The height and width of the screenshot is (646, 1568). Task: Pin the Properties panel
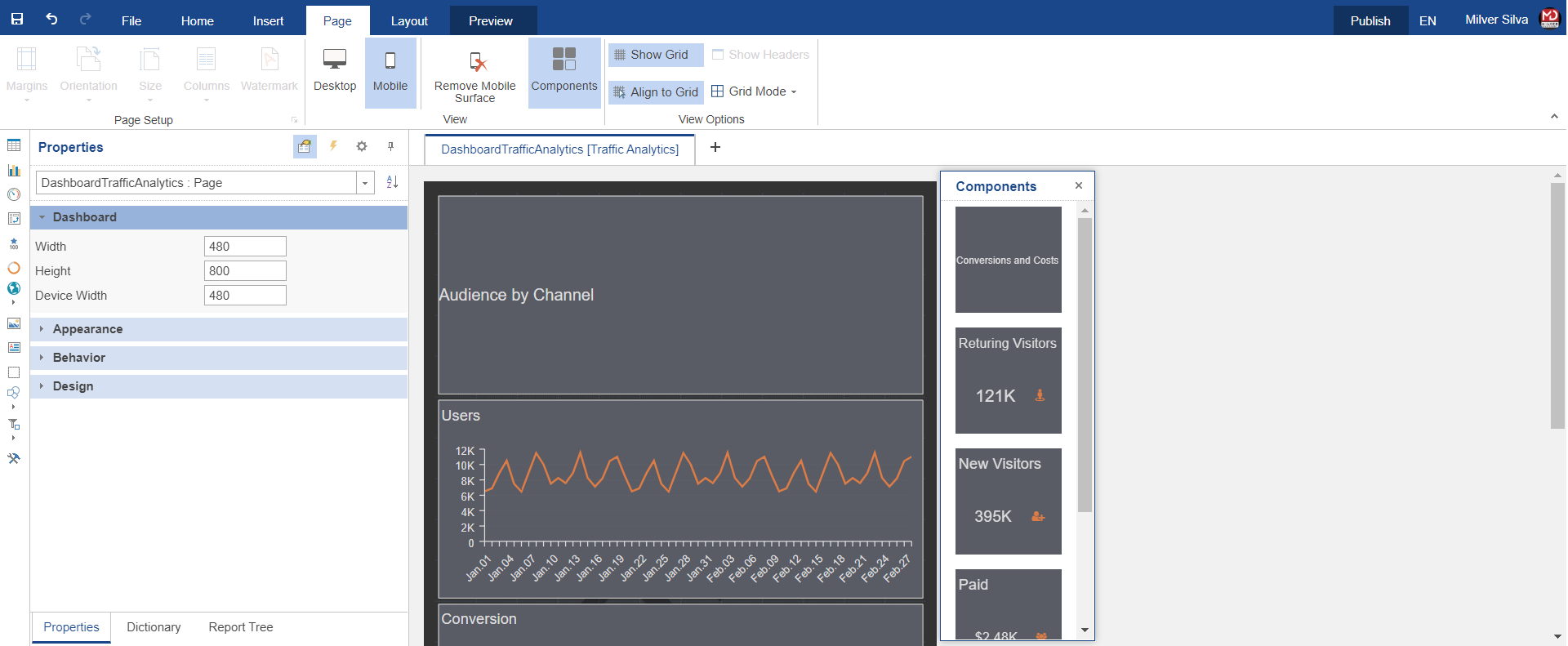pos(390,146)
